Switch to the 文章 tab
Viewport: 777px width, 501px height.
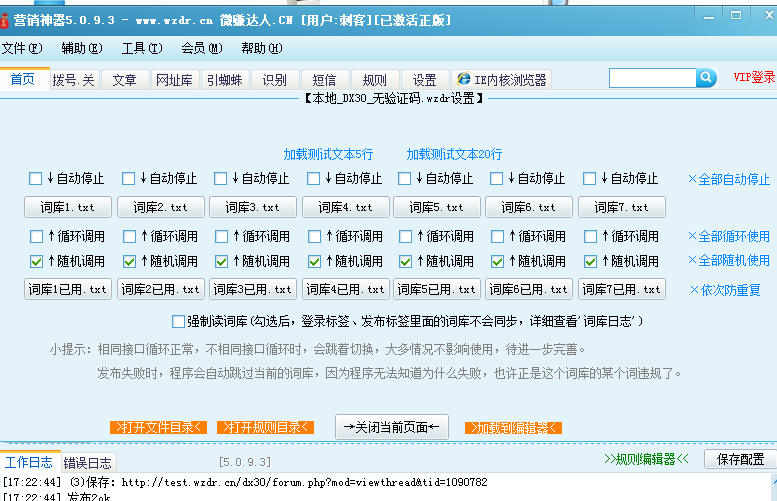124,80
